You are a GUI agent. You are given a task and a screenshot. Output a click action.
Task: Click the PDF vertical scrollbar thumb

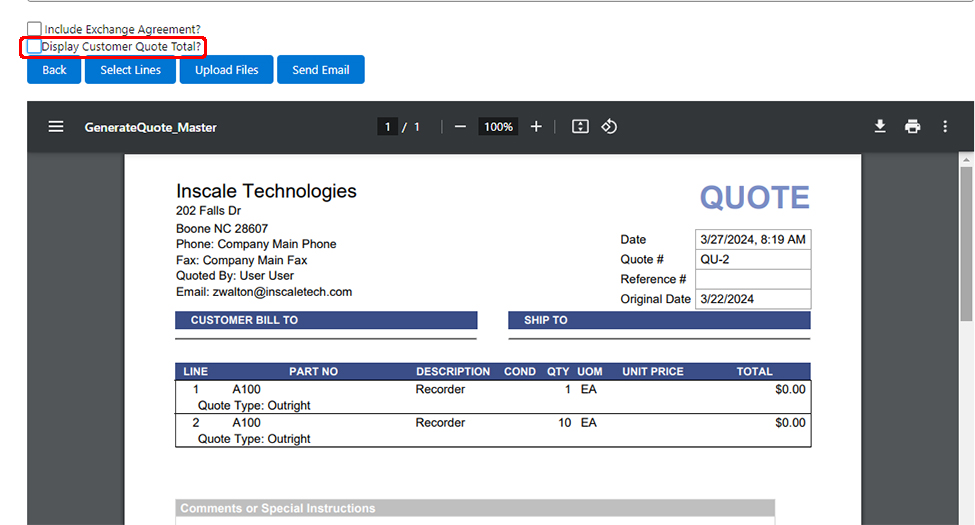(x=966, y=243)
